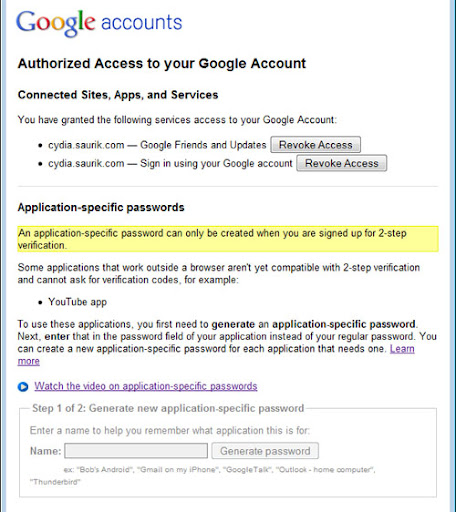
Task: Click the Generate password button
Action: click(x=265, y=451)
